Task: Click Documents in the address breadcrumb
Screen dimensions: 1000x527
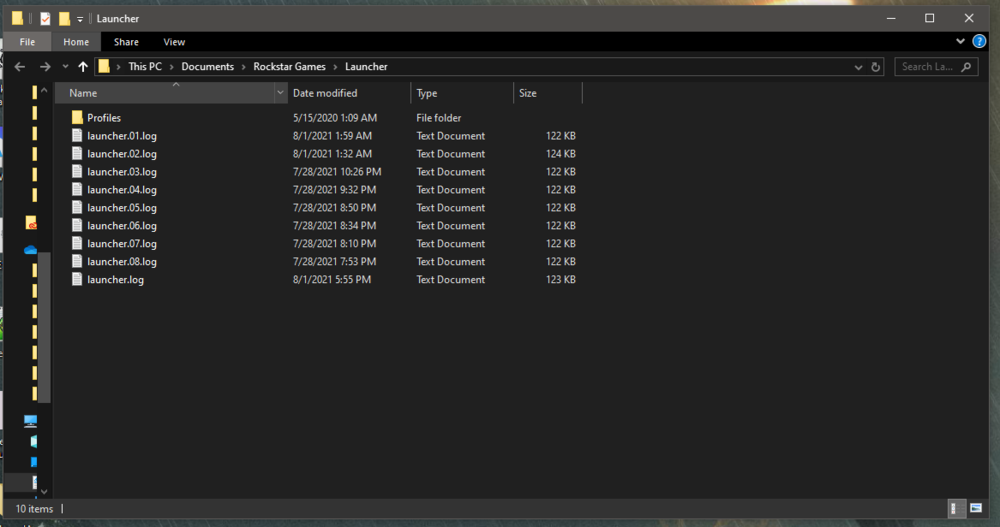Action: (x=207, y=66)
